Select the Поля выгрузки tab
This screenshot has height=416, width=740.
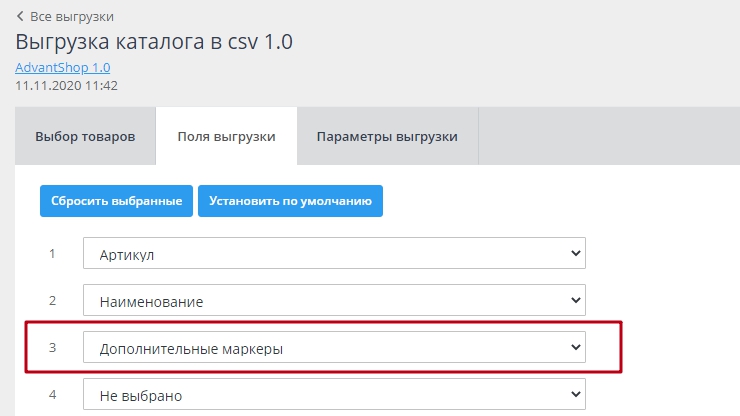click(226, 137)
